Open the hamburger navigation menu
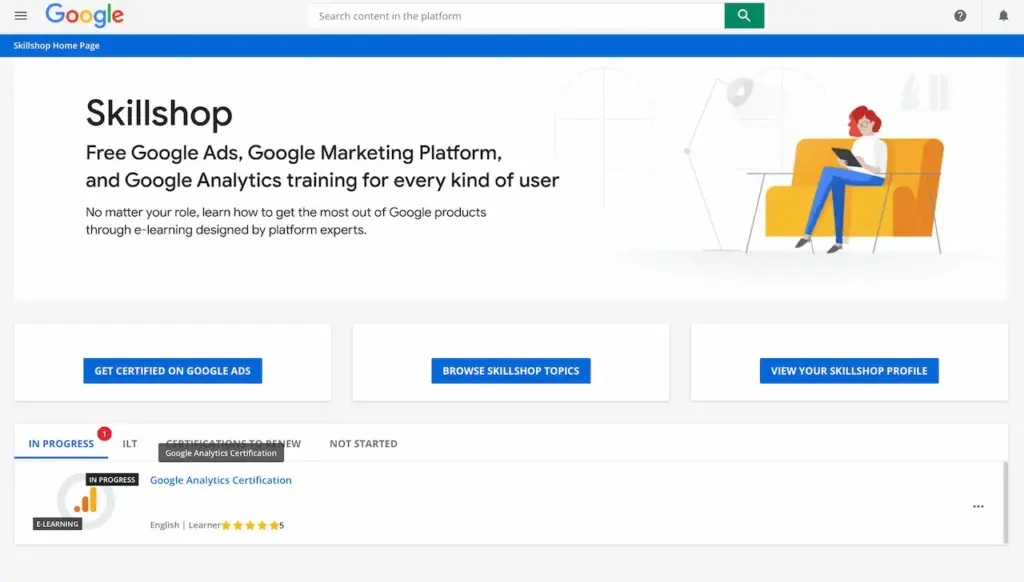Image resolution: width=1024 pixels, height=582 pixels. 21,16
